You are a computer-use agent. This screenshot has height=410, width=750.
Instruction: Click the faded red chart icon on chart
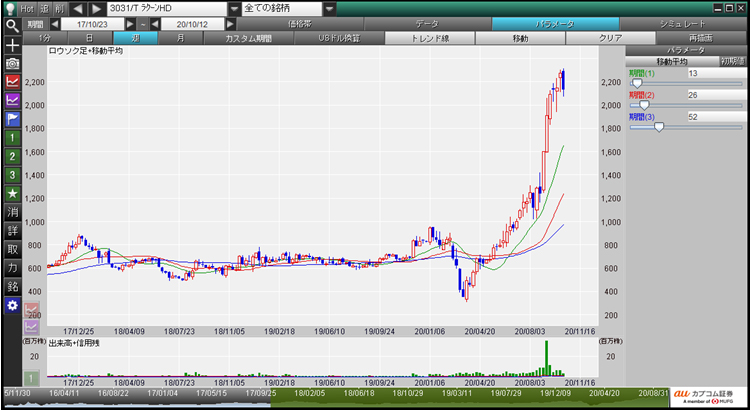coord(32,310)
